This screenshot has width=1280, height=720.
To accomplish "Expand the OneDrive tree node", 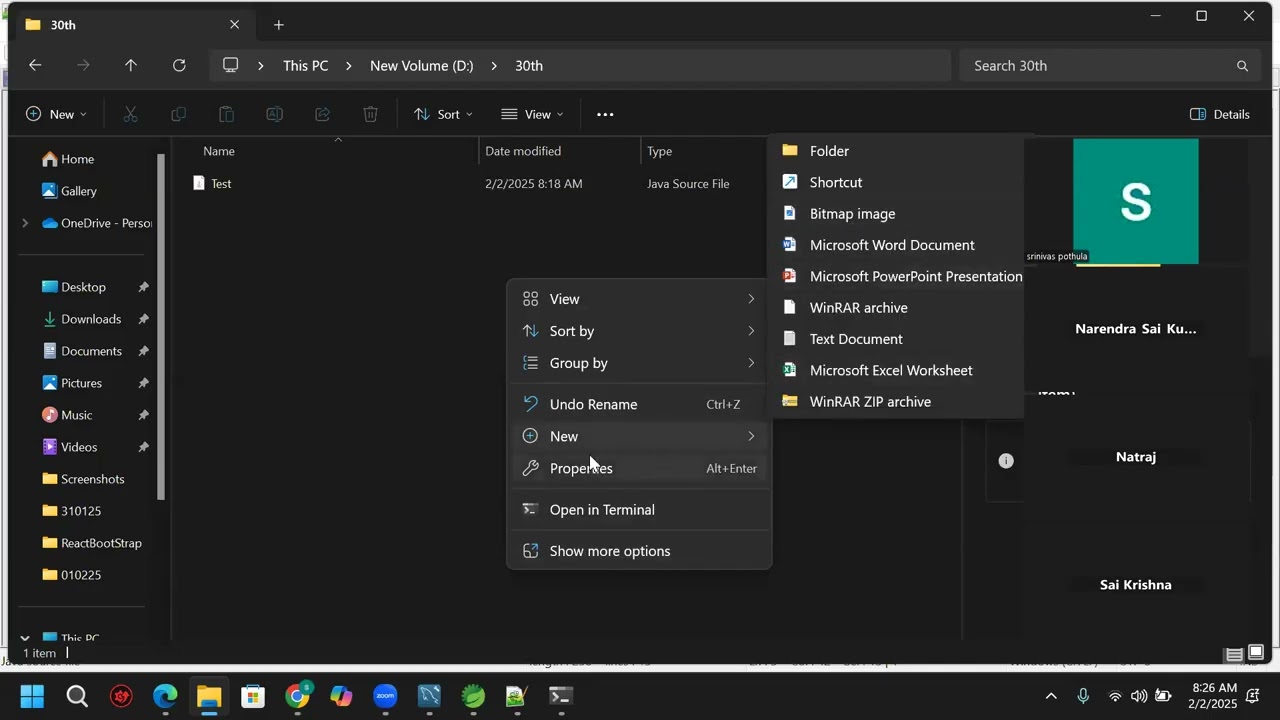I will coord(25,223).
